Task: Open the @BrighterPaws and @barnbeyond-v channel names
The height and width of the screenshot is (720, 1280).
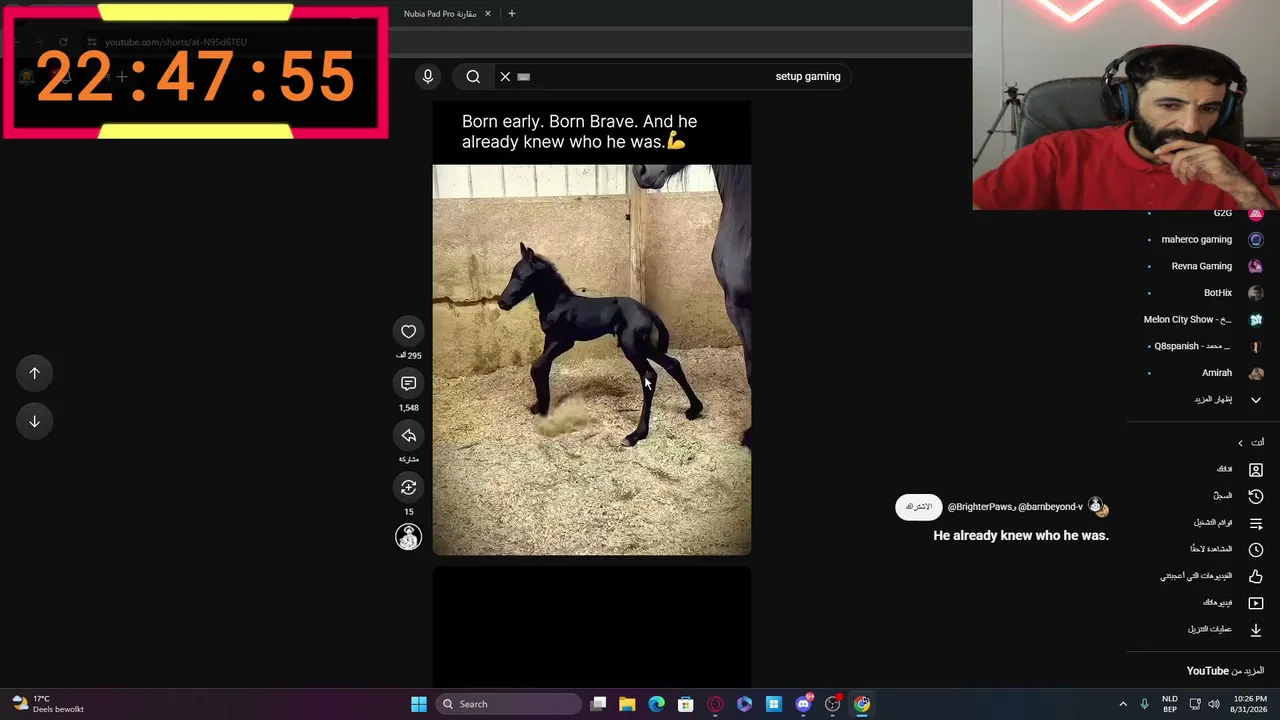Action: [x=1015, y=507]
